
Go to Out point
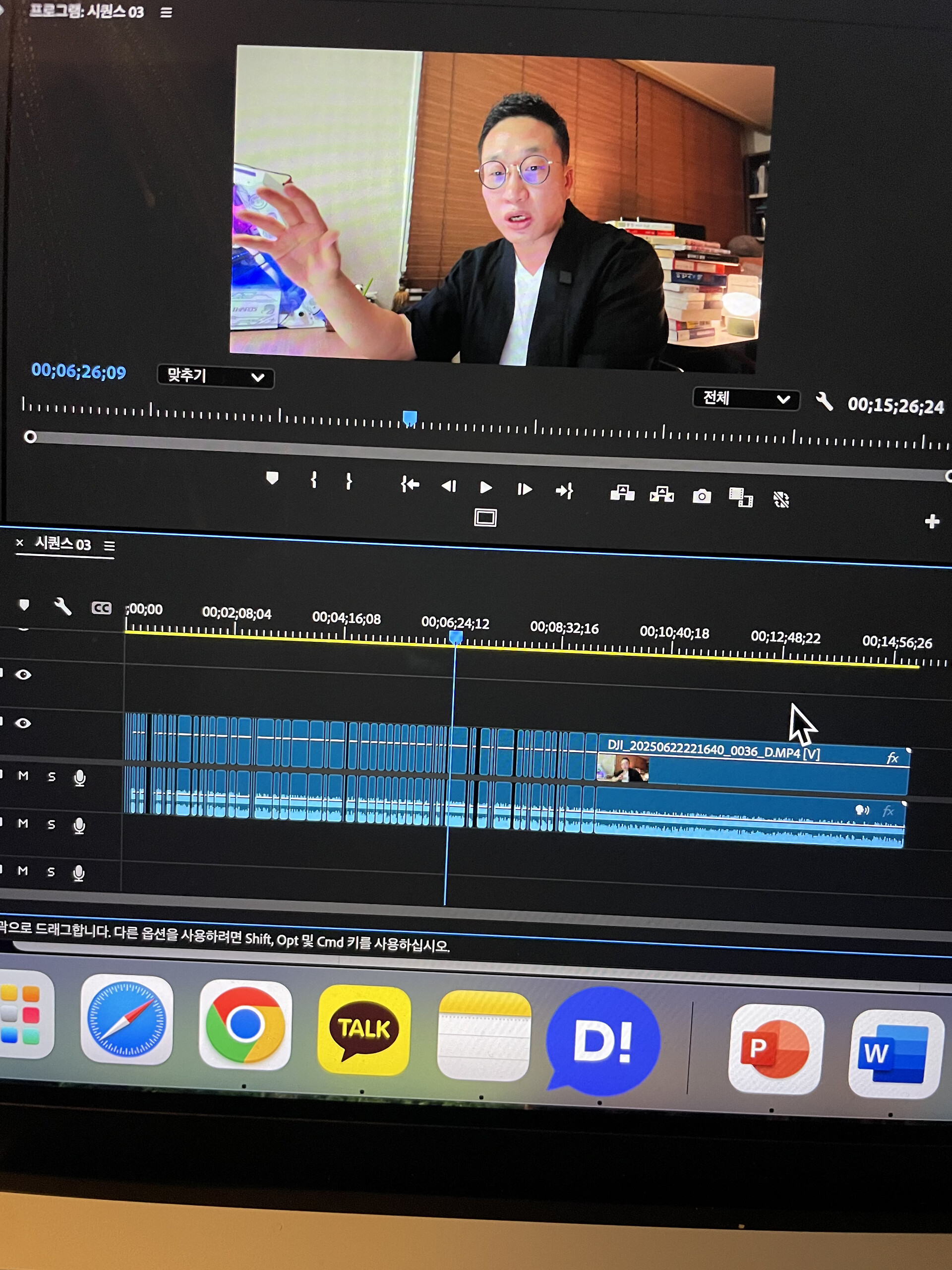pos(564,490)
